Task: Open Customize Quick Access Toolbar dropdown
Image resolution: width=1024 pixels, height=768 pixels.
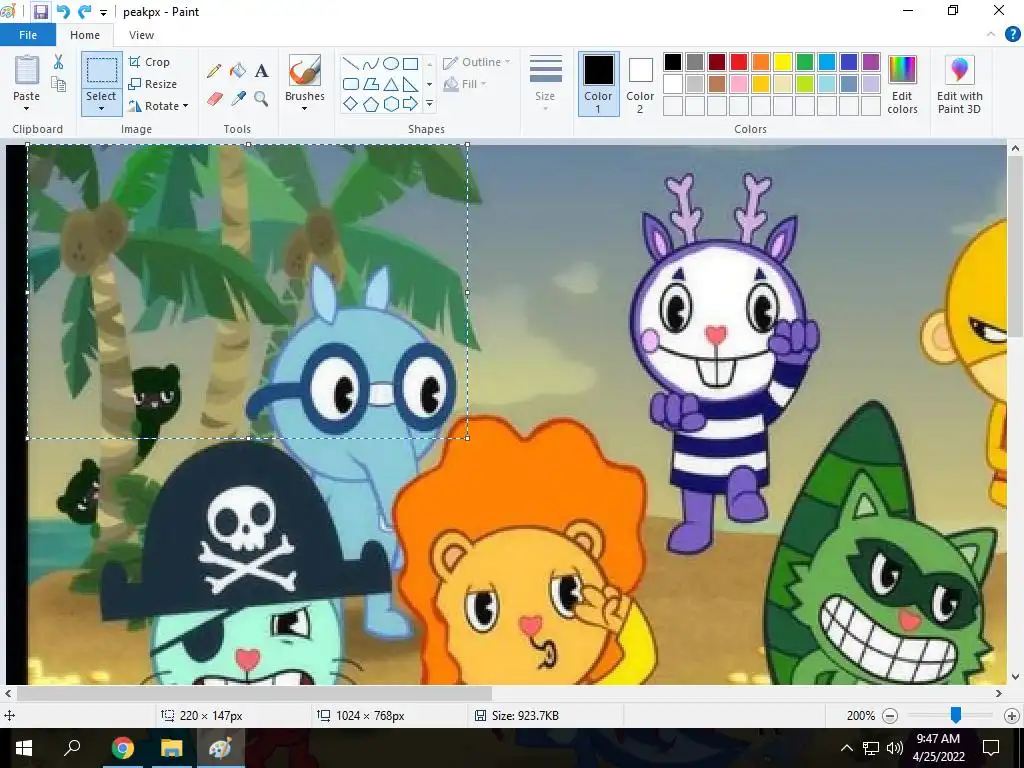Action: 103,12
